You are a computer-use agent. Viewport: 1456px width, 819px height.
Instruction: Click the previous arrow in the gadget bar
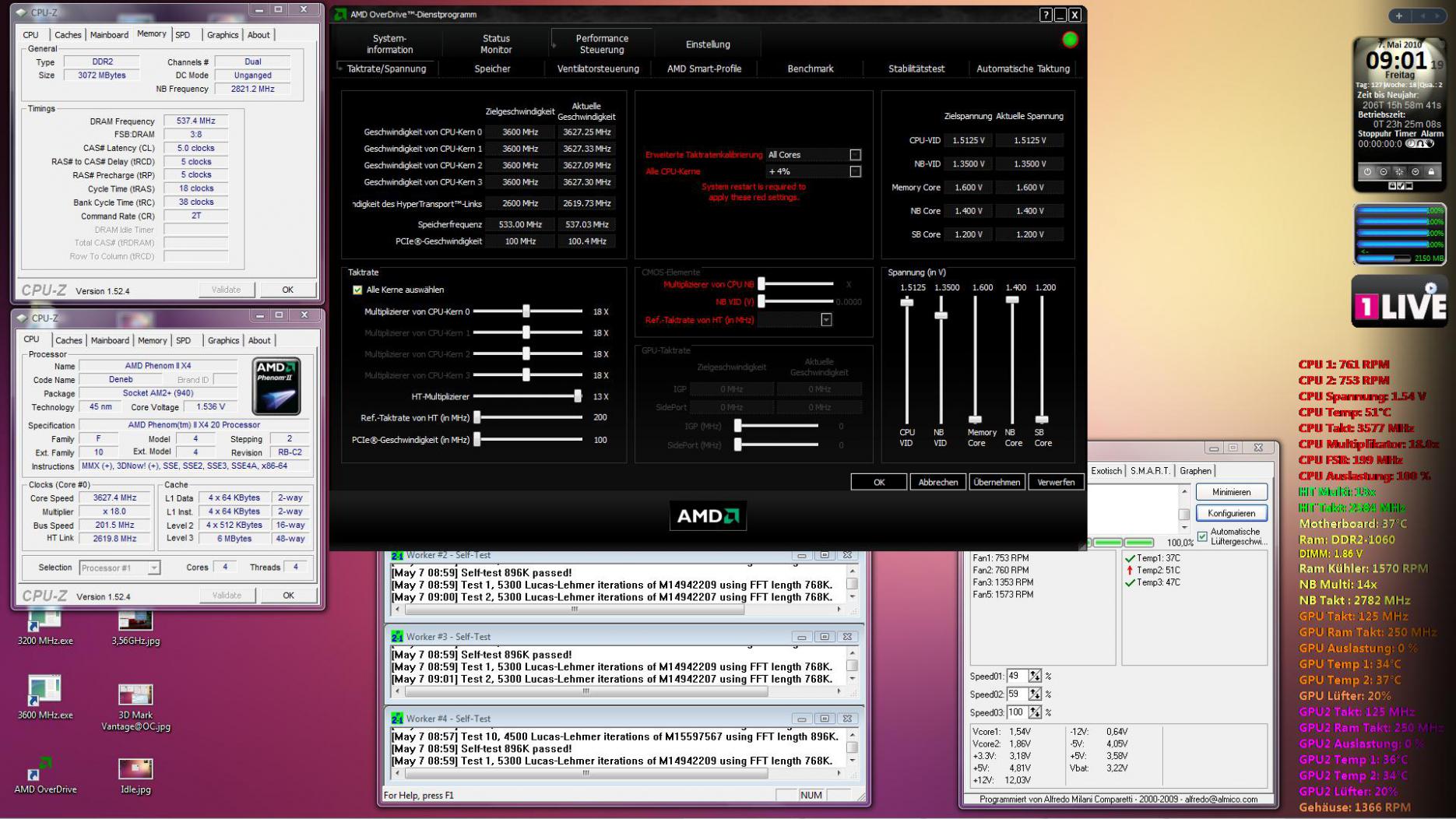pyautogui.click(x=1423, y=16)
